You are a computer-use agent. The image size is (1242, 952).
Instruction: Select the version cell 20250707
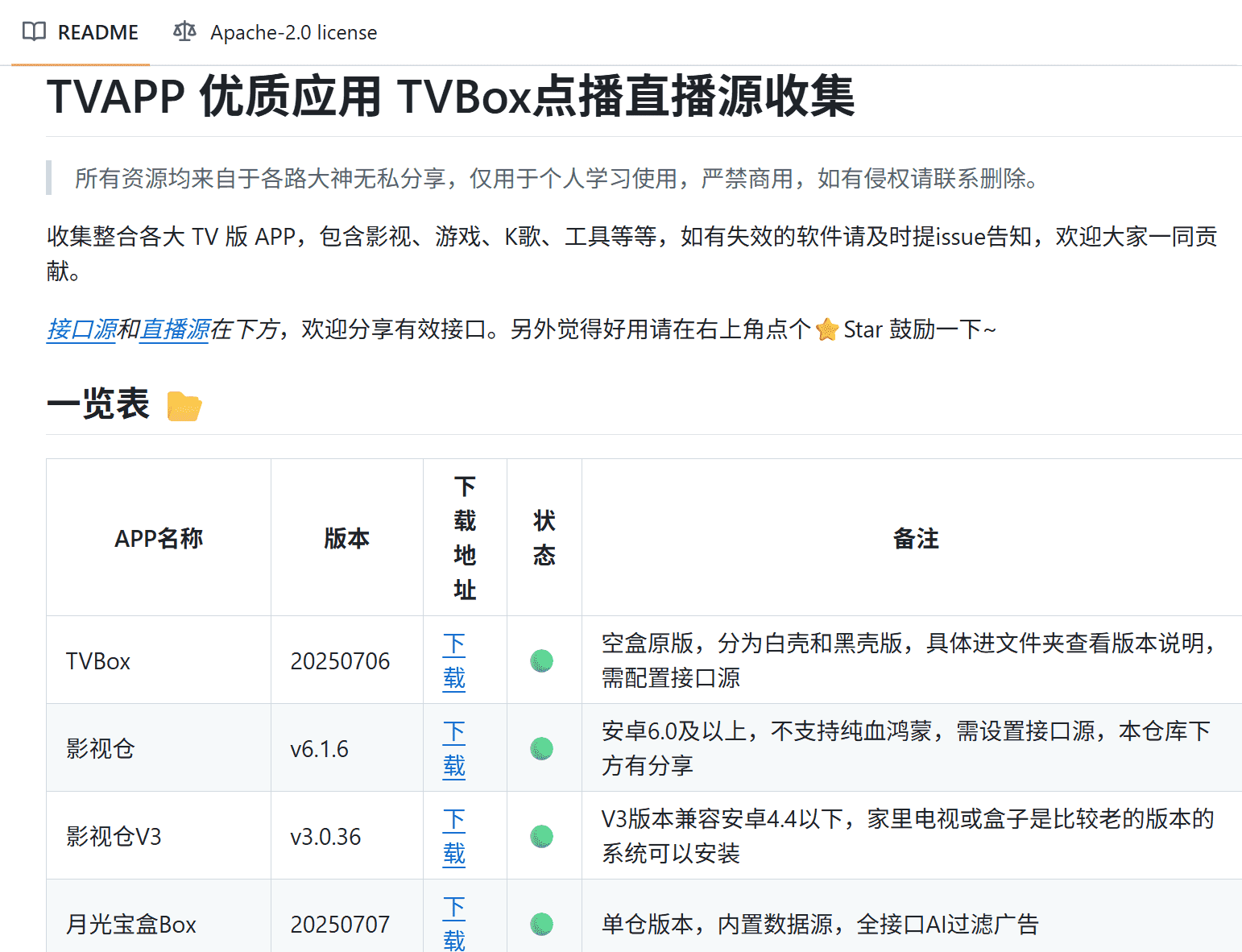point(347,916)
